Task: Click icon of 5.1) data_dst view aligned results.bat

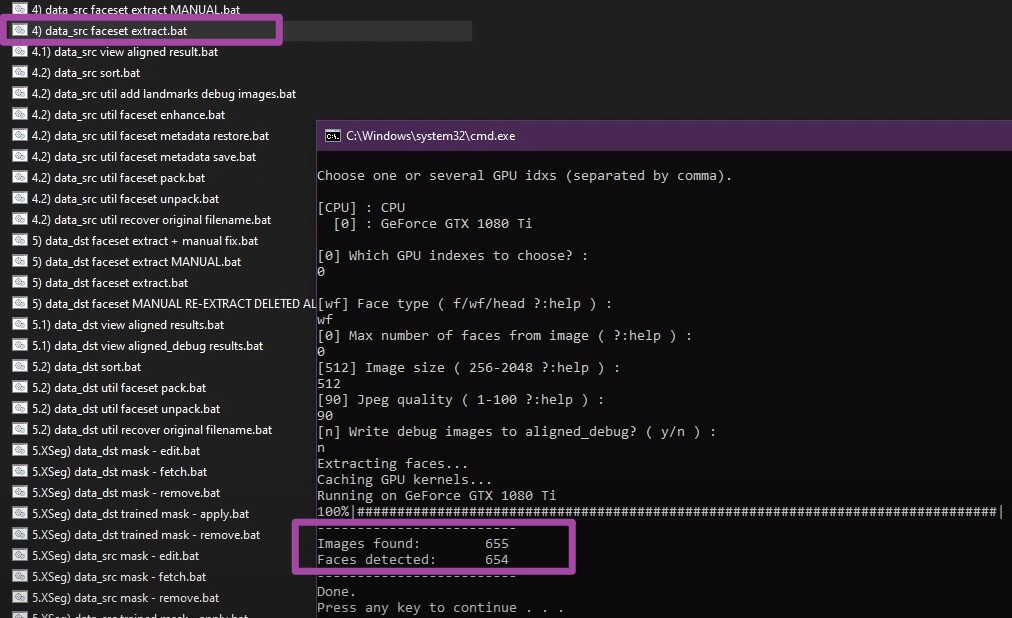Action: point(20,325)
